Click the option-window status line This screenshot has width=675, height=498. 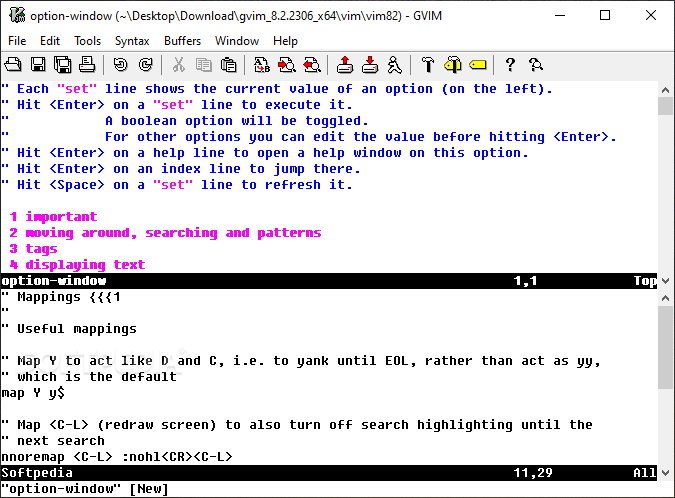click(329, 281)
